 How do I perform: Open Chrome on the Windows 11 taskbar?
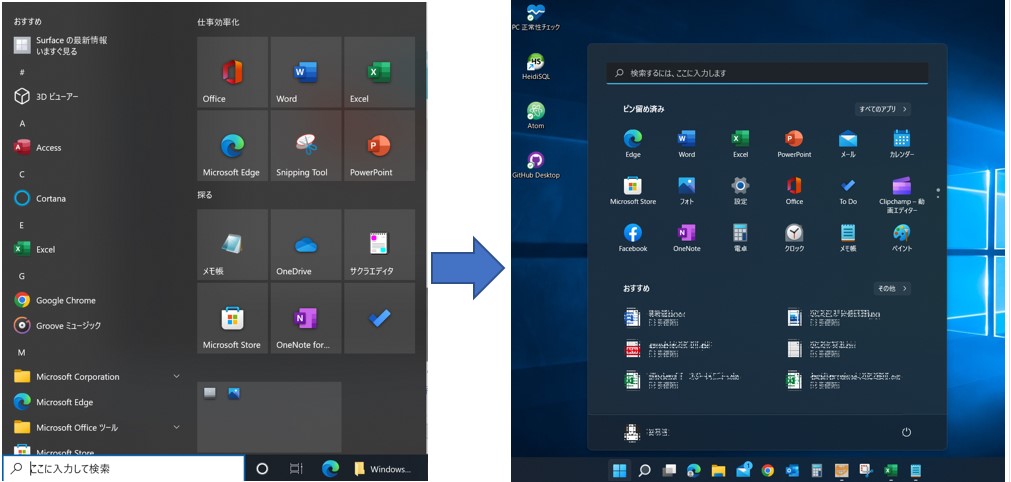pos(767,470)
